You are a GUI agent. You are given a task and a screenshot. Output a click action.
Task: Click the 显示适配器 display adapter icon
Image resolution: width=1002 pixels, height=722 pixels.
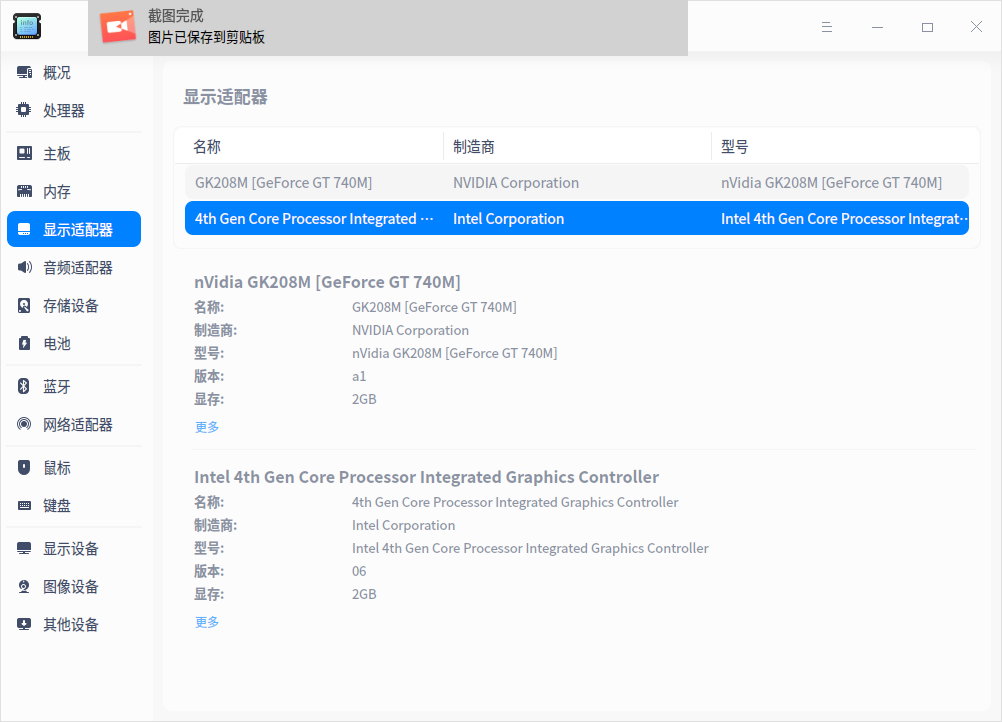[x=24, y=229]
